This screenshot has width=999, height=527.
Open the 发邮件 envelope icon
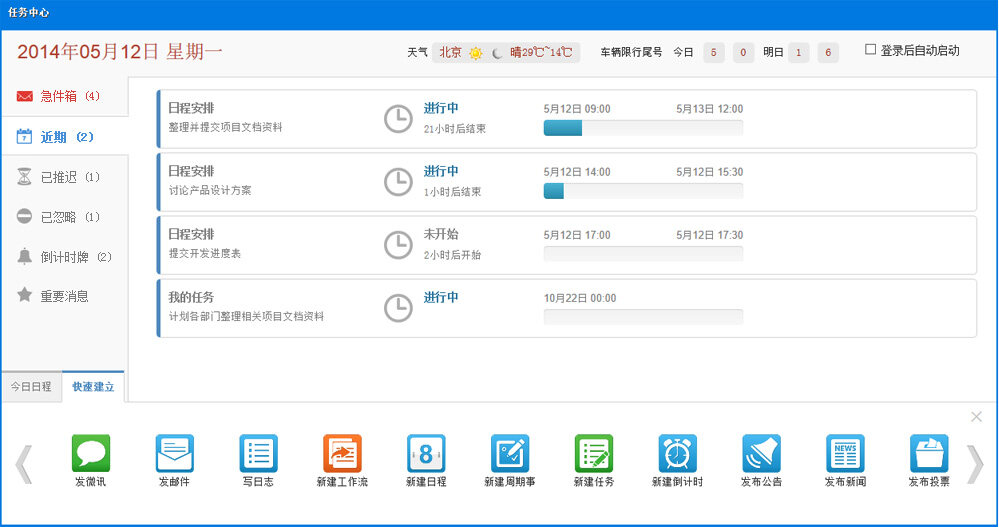pos(174,454)
